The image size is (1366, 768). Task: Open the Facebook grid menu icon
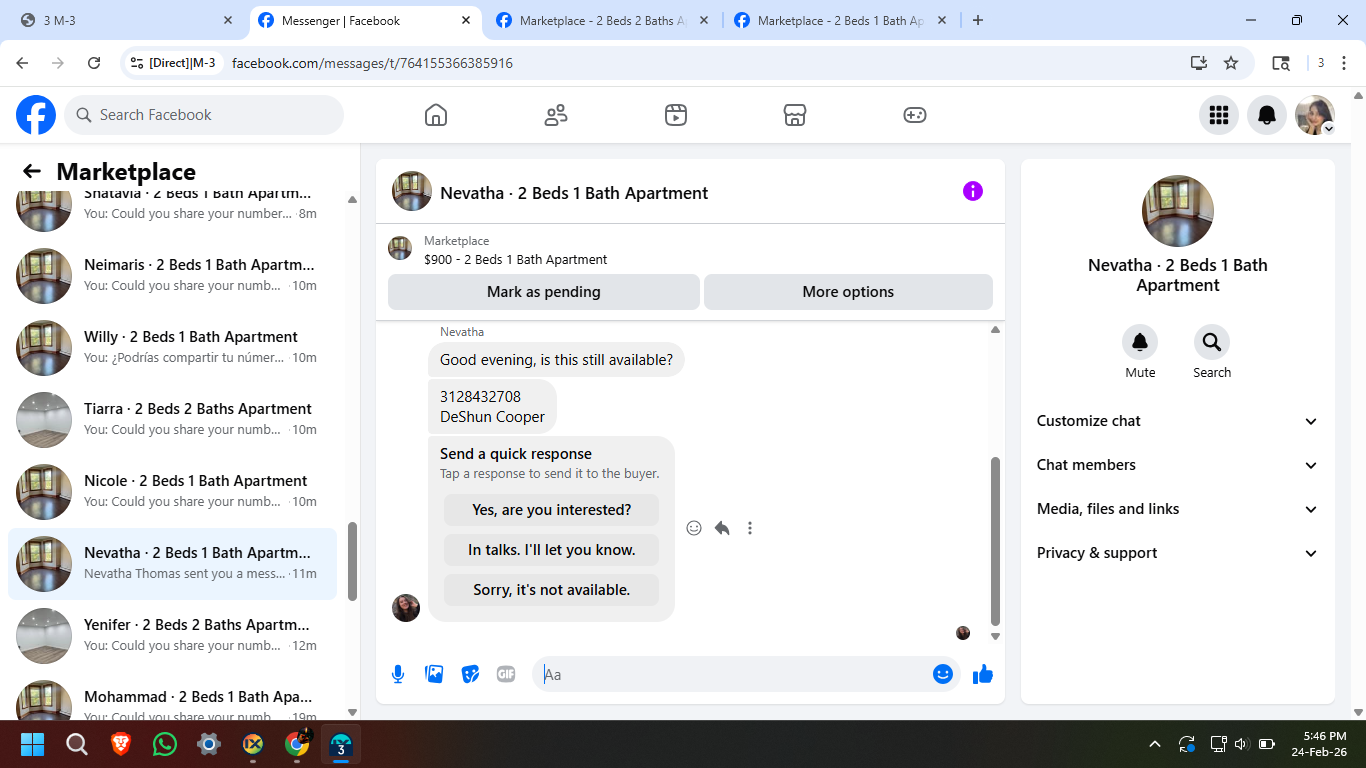pos(1219,115)
